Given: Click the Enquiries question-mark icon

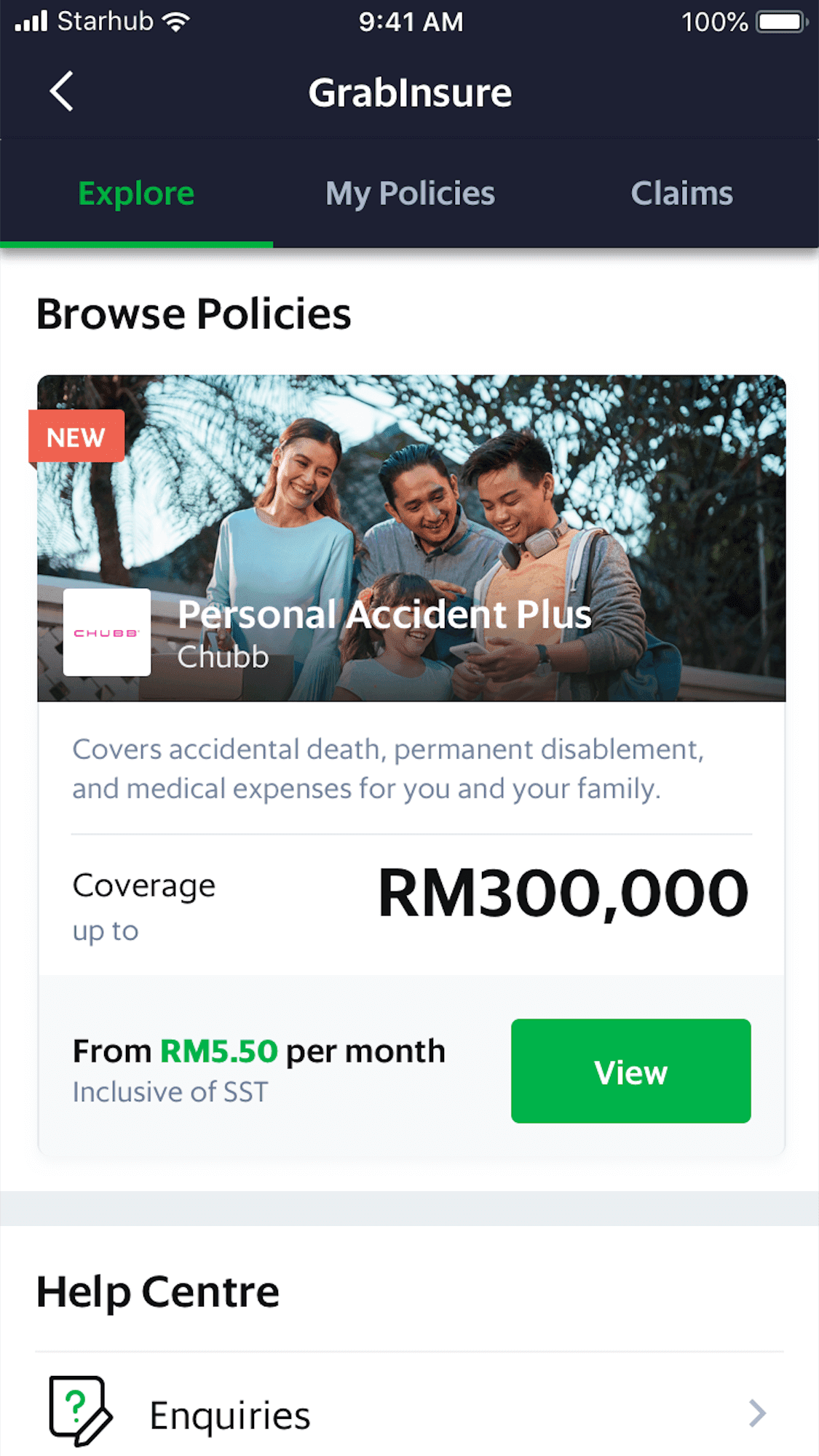Looking at the screenshot, I should click(x=80, y=1411).
